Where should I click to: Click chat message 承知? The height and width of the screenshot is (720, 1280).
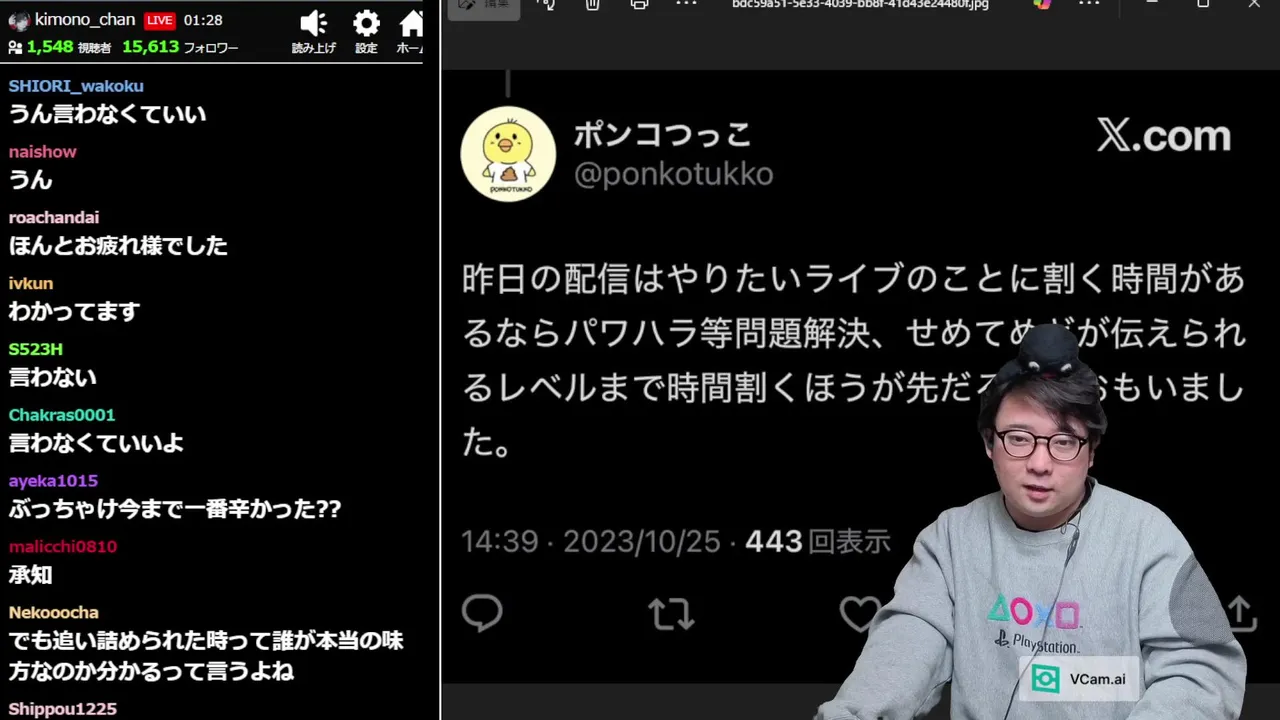coord(30,575)
